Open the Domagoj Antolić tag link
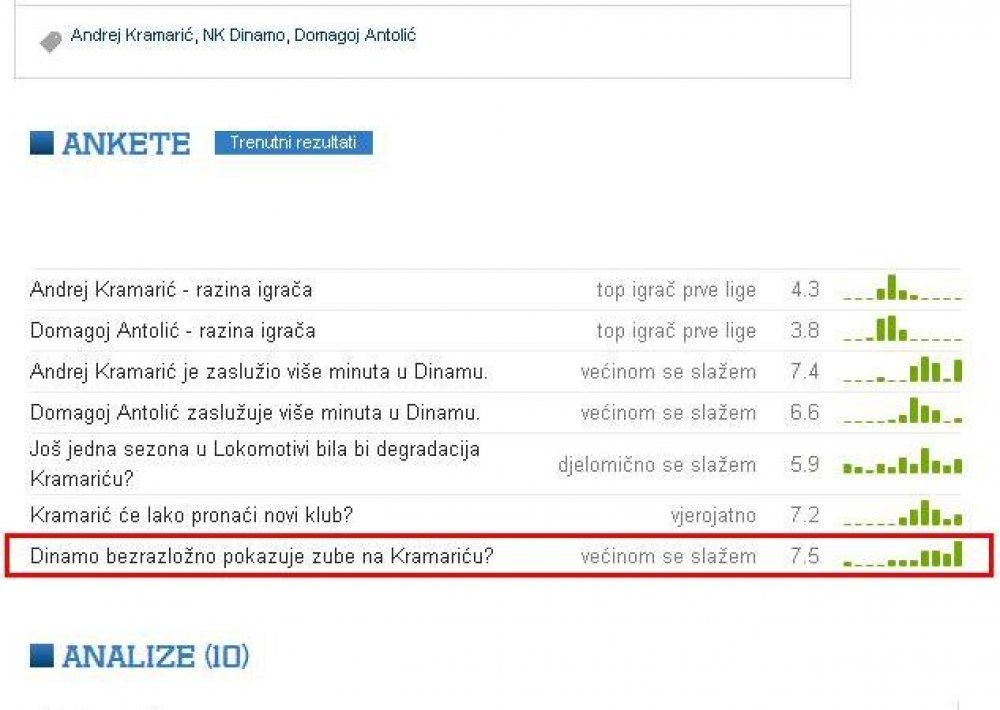1000x710 pixels. click(x=355, y=35)
